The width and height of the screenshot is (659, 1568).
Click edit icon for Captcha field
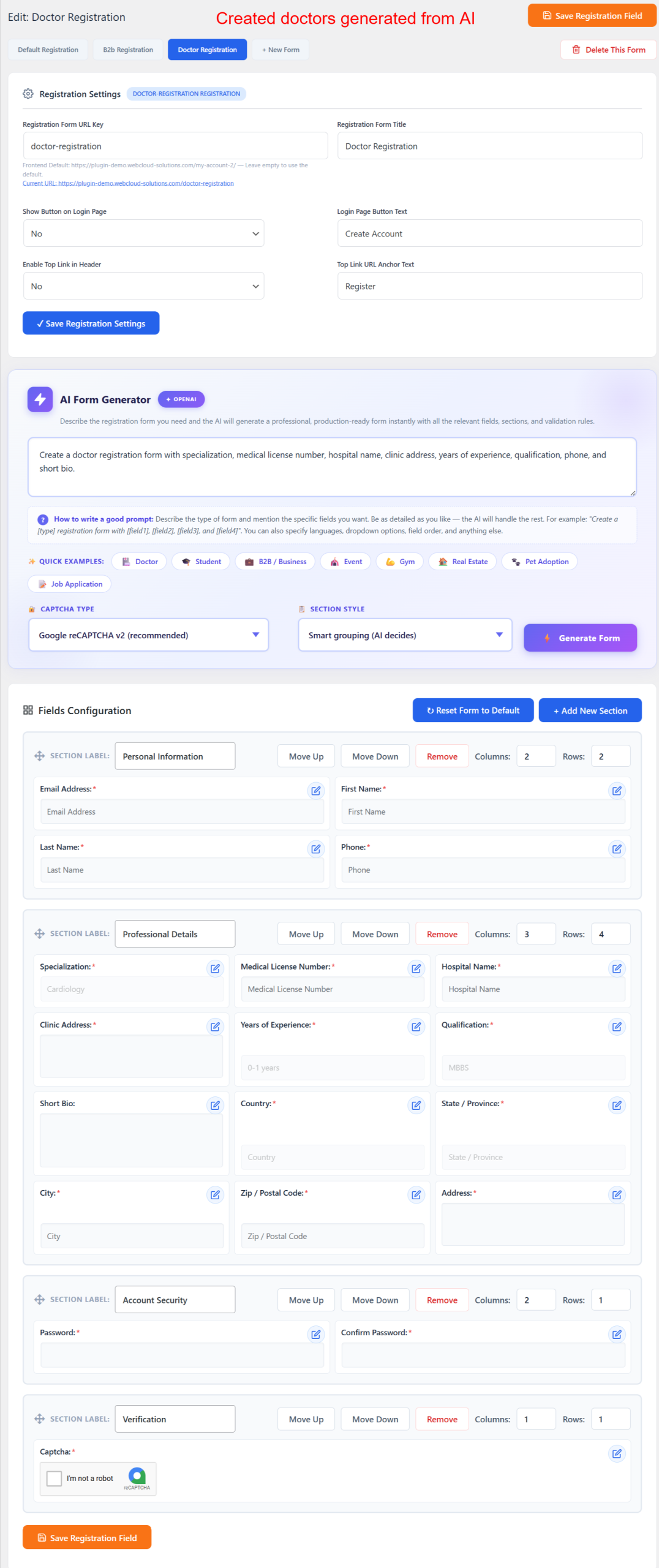pos(617,1454)
